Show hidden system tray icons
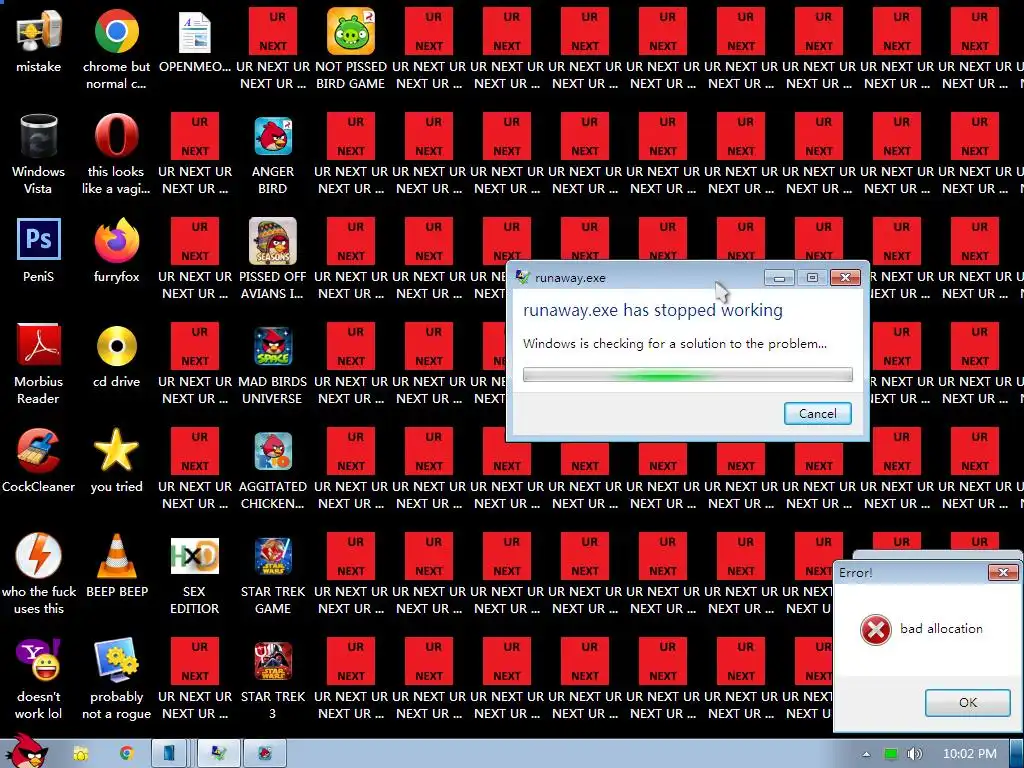The height and width of the screenshot is (768, 1024). click(x=866, y=754)
